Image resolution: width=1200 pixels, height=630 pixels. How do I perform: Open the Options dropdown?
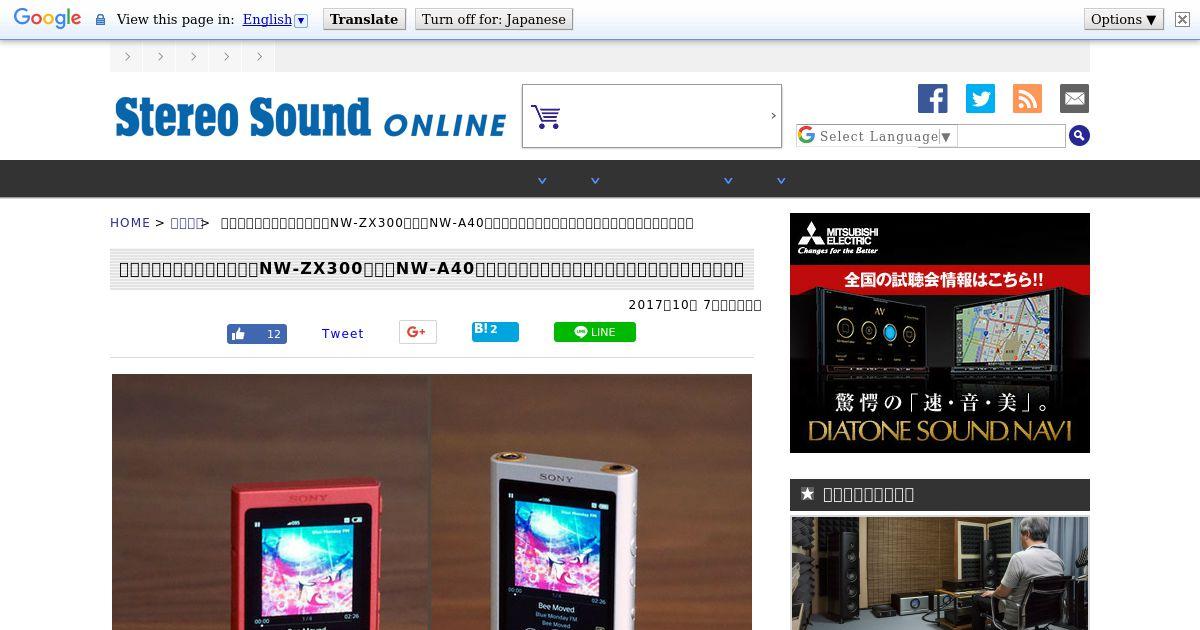point(1124,19)
